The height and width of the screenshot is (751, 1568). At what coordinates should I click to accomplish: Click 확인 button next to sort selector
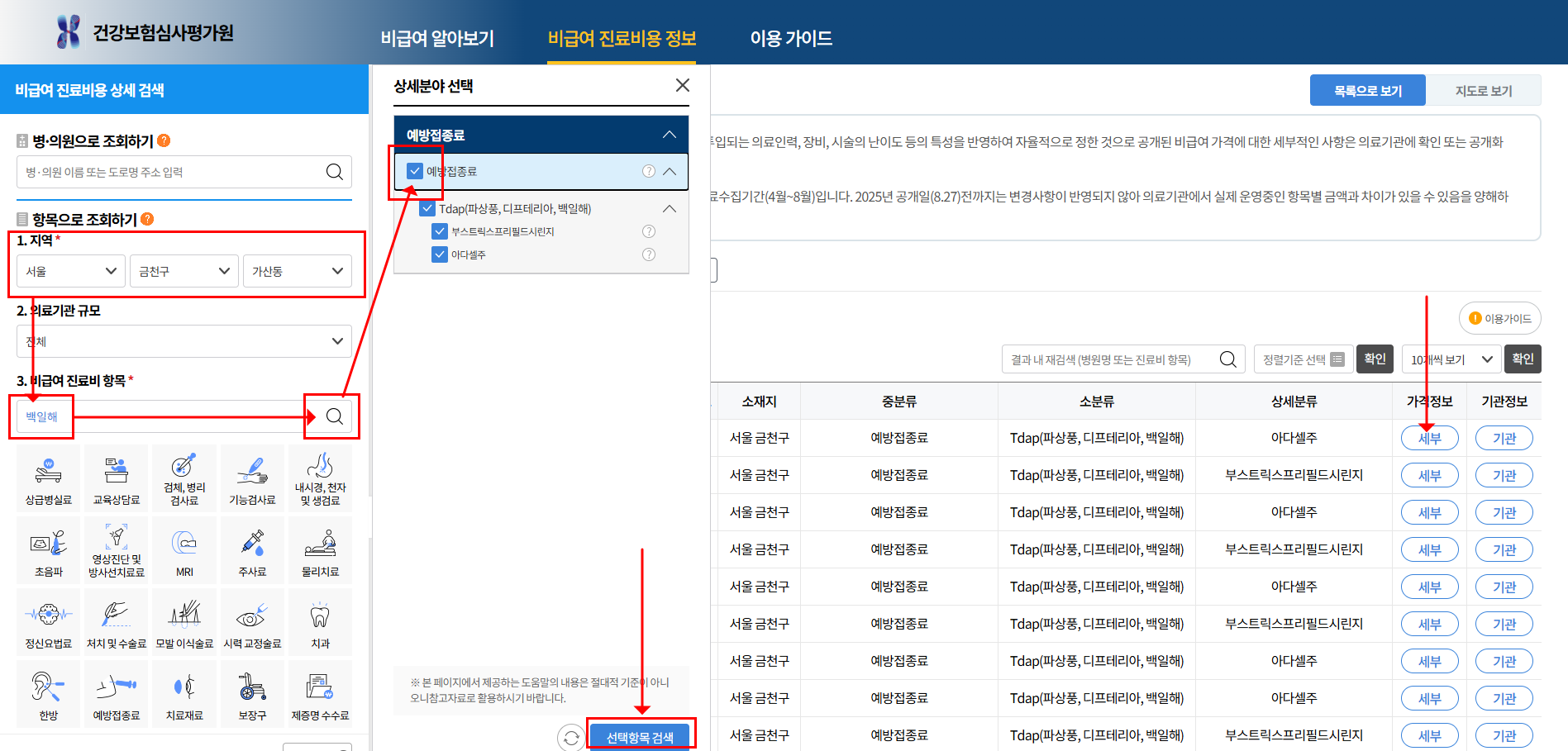point(1375,359)
